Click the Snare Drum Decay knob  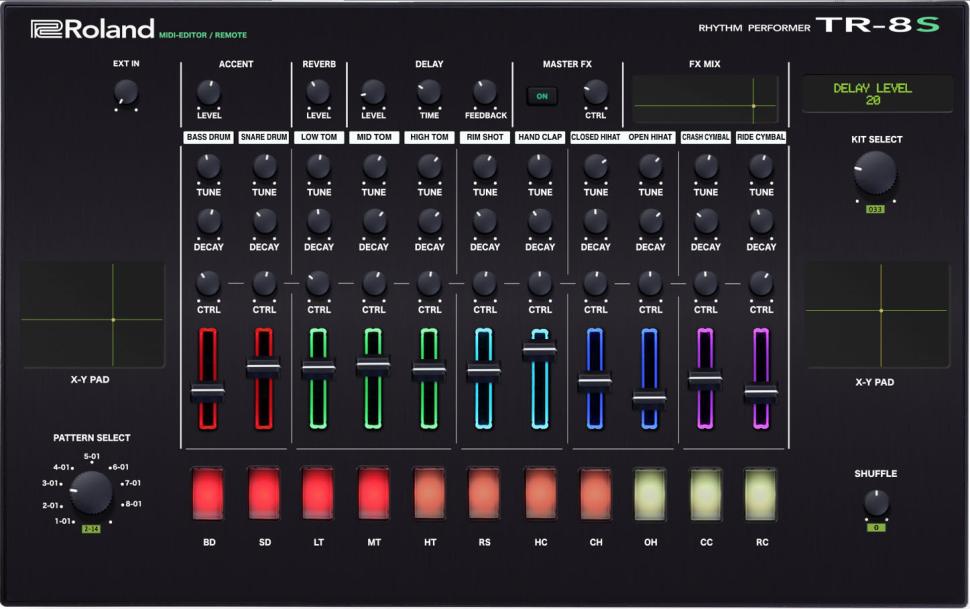click(x=264, y=221)
